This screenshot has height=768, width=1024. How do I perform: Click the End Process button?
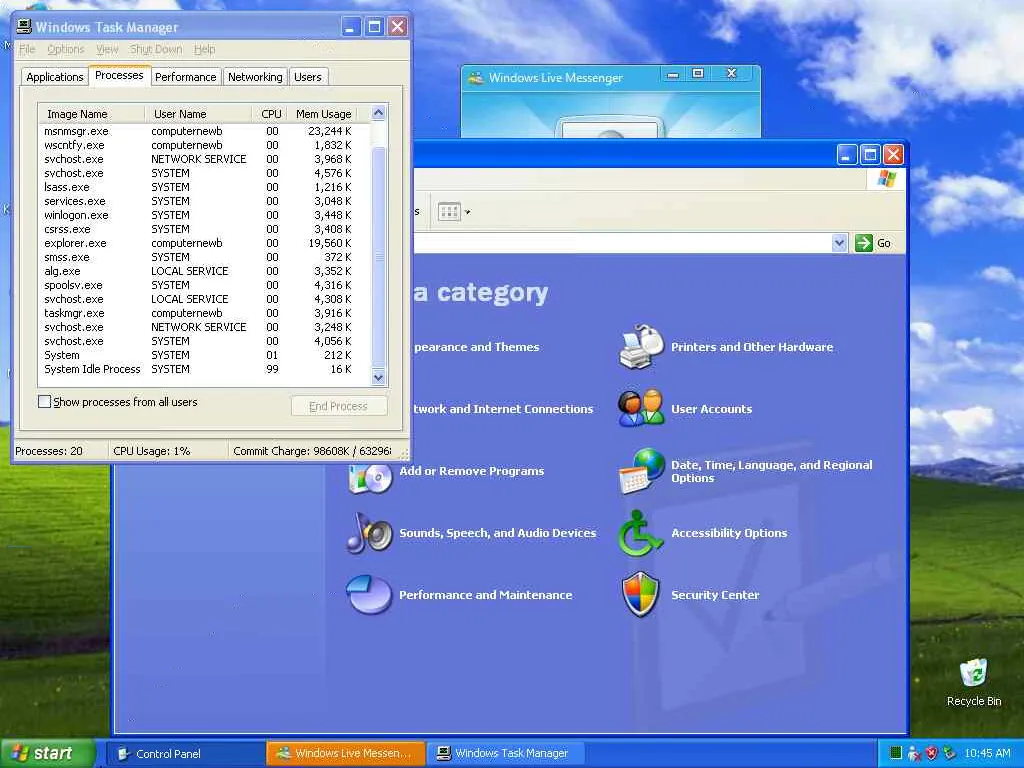pos(339,406)
